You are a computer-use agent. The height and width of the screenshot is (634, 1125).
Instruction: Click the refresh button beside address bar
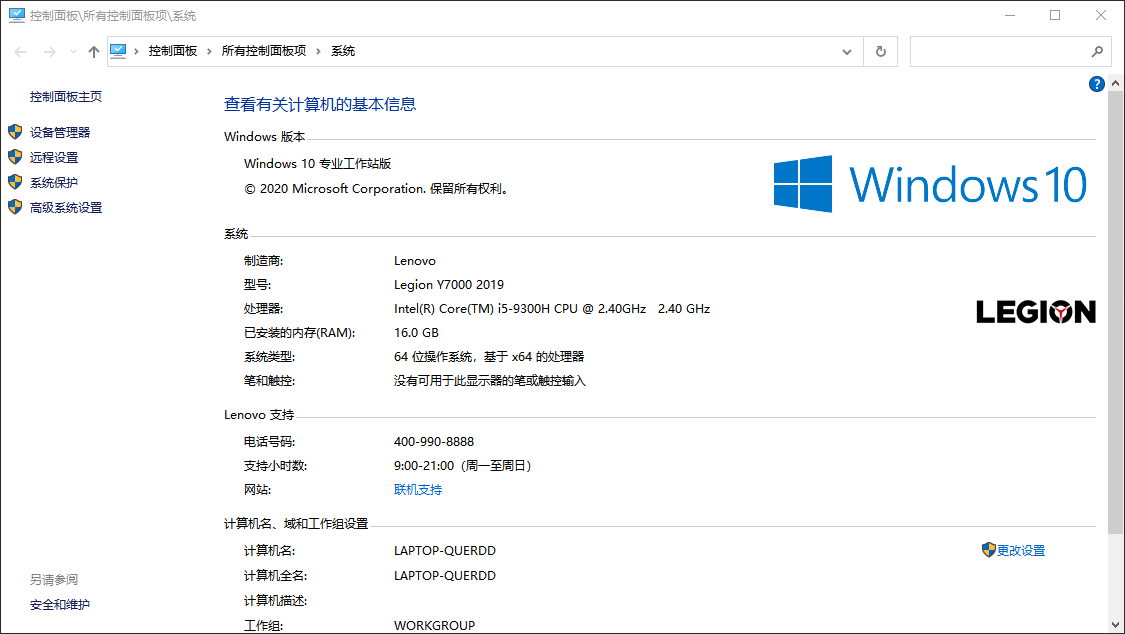point(880,52)
